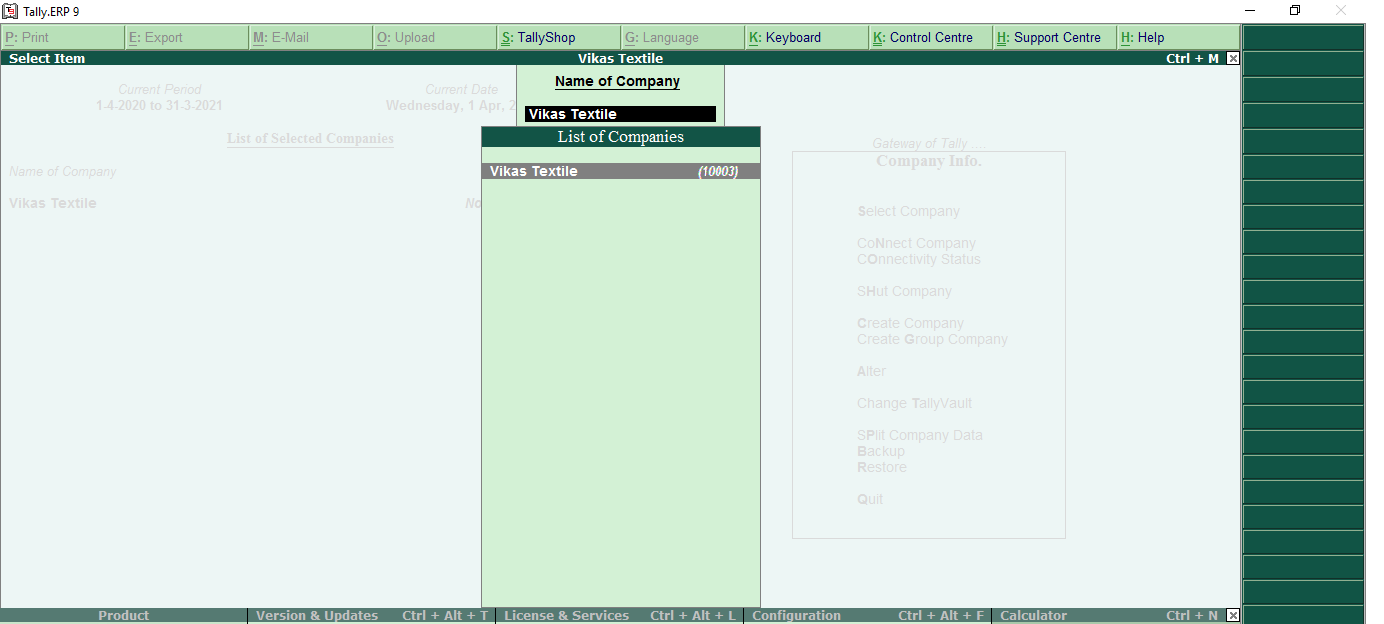Open Calculator in bottom bar
Viewport: 1384px width, 624px height.
pyautogui.click(x=1110, y=616)
